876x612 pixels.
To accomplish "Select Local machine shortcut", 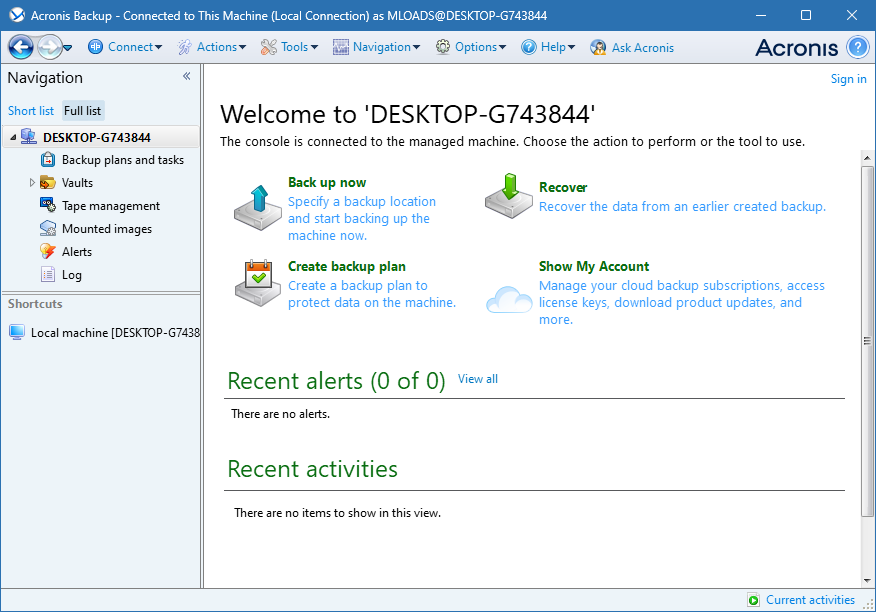I will click(x=115, y=333).
